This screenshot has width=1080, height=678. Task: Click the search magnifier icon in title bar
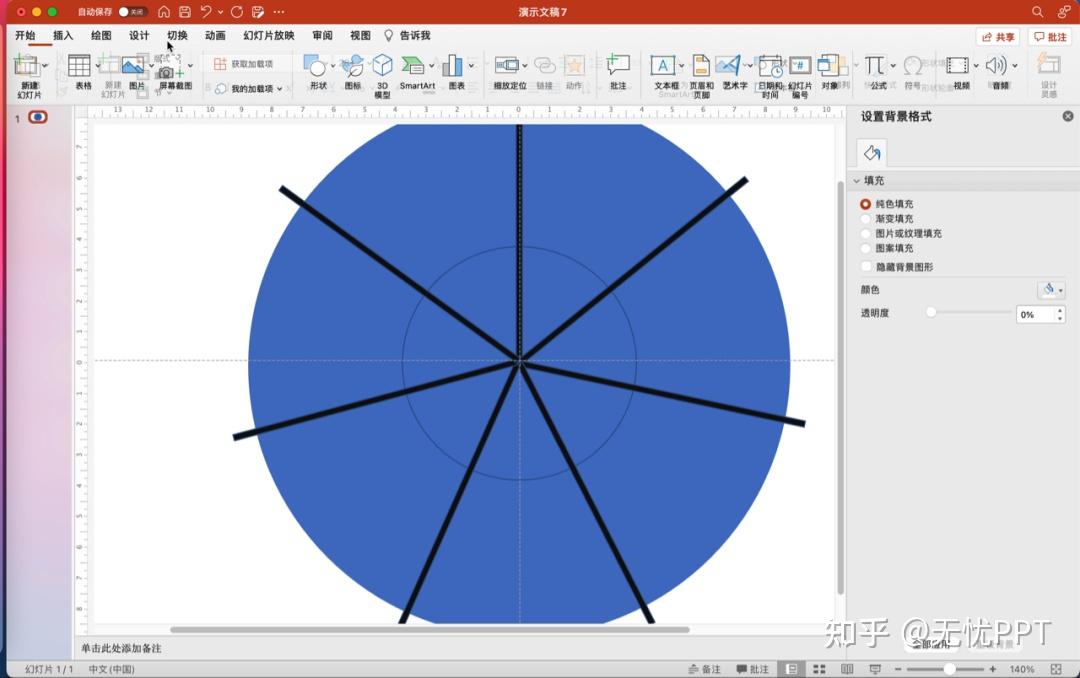point(1037,12)
